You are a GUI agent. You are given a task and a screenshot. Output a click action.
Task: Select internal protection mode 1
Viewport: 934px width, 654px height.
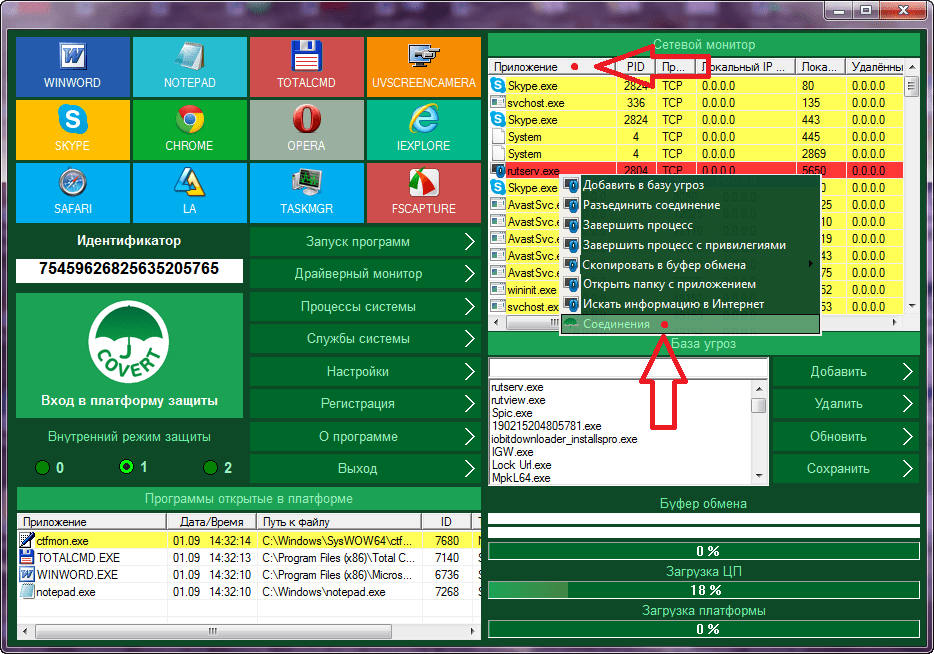tap(126, 467)
